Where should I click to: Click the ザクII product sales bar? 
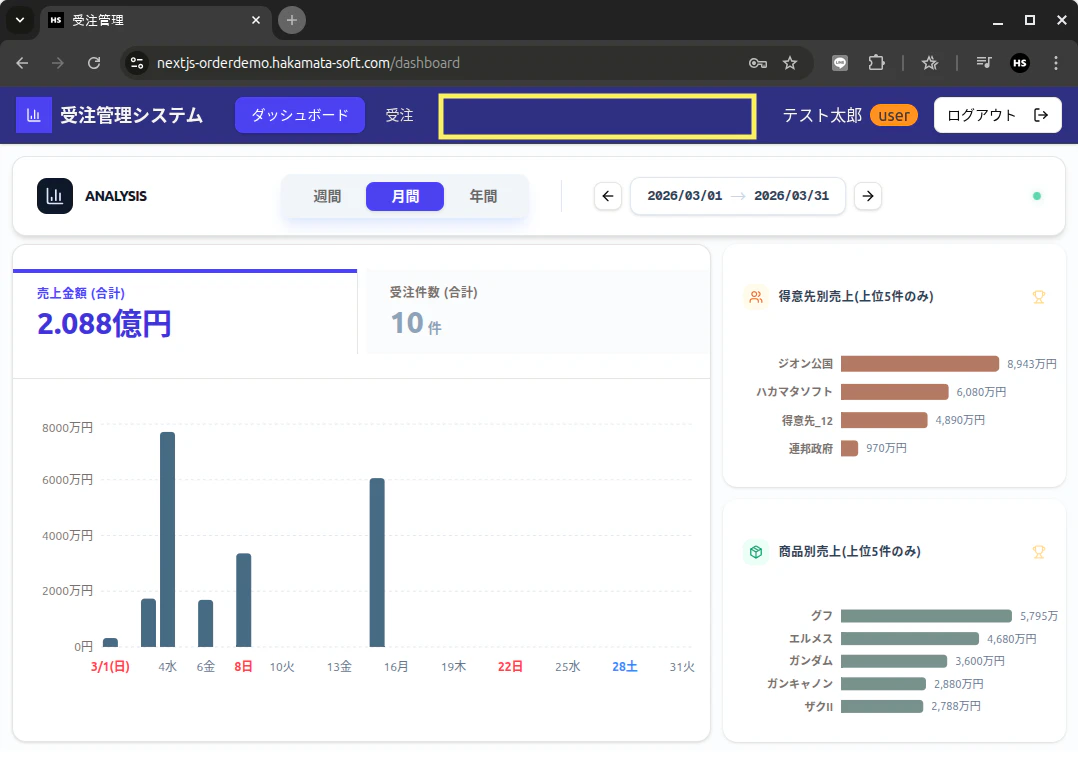(882, 706)
